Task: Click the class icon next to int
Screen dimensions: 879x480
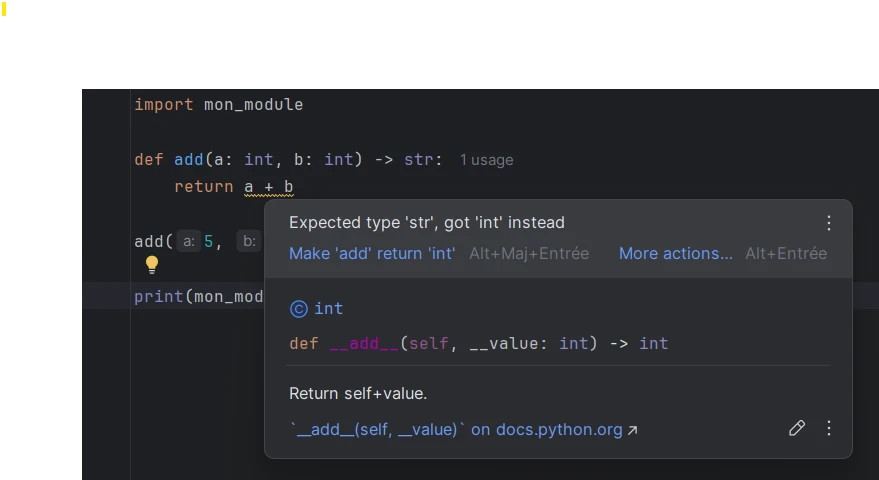Action: [x=298, y=309]
